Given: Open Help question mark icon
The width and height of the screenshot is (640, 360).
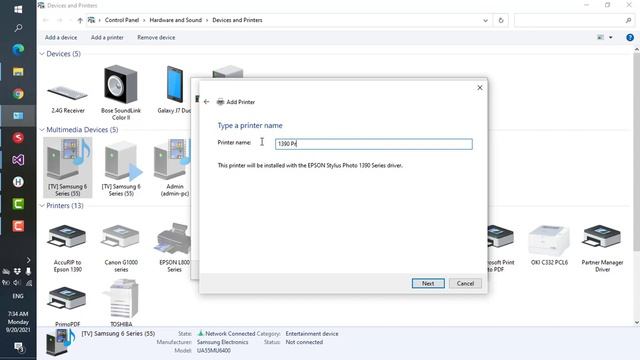Looking at the screenshot, I should click(630, 38).
